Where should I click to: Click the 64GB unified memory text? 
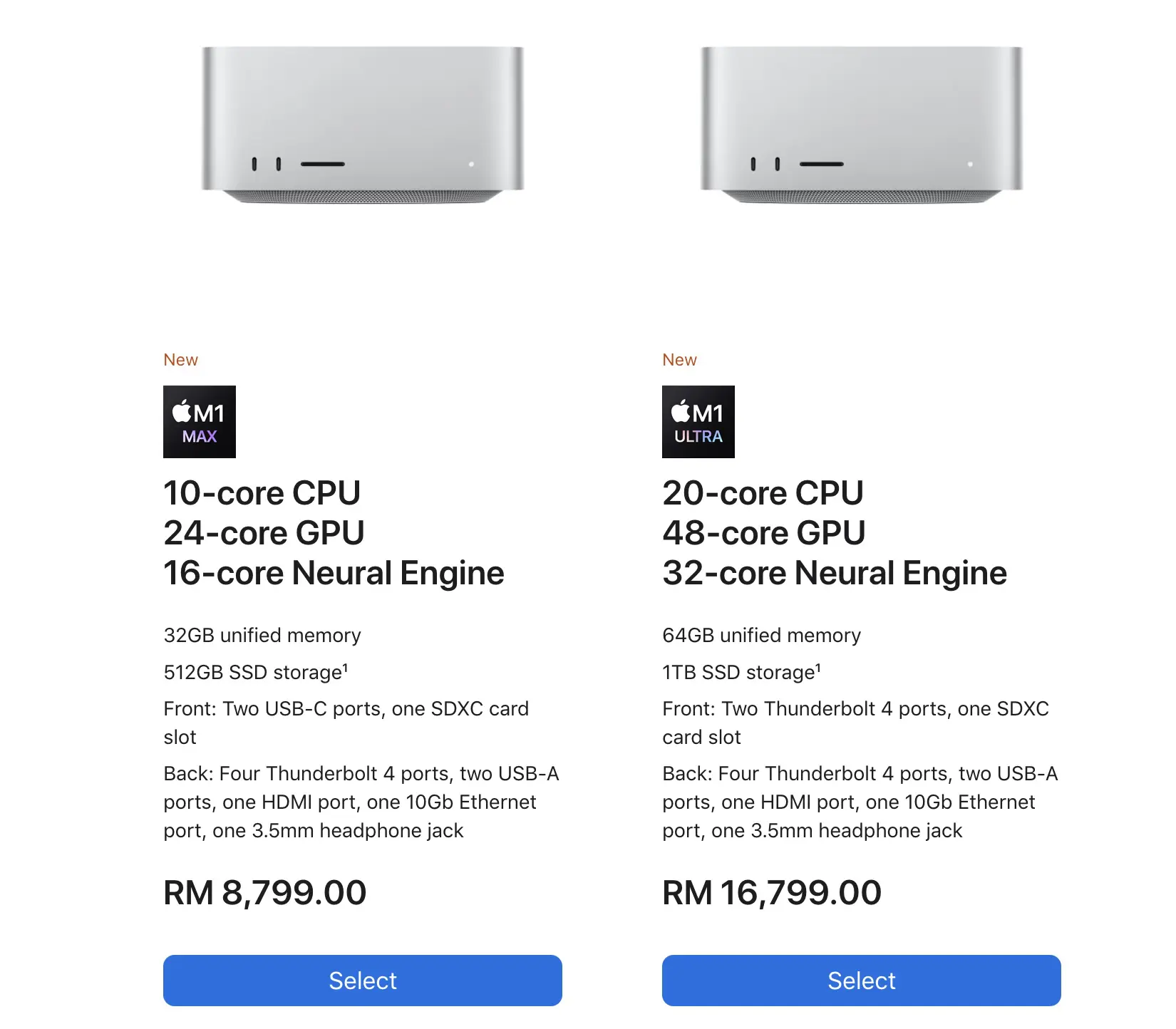click(762, 635)
